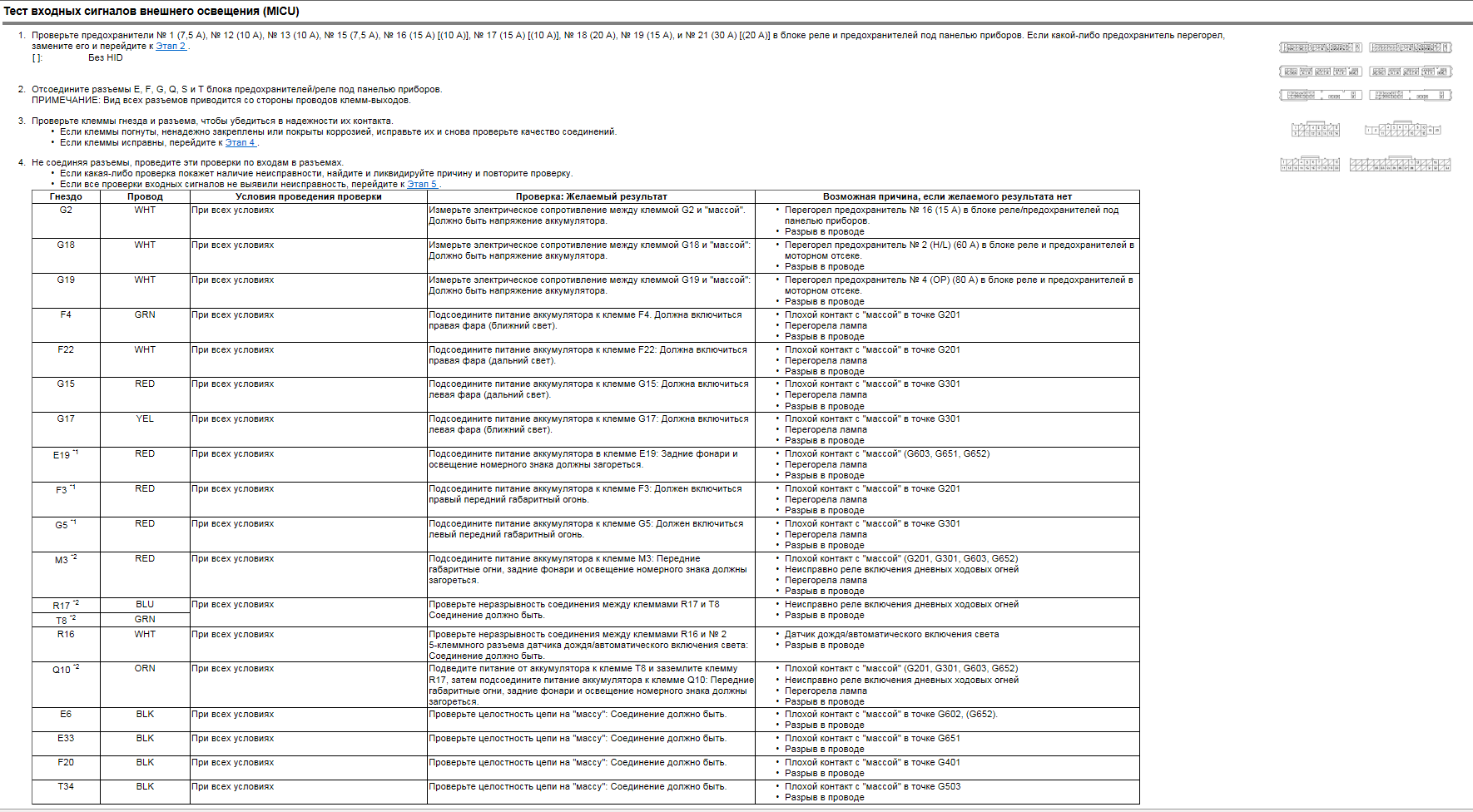The width and height of the screenshot is (1473, 812).
Task: Select the F4 socket cell
Action: [66, 325]
